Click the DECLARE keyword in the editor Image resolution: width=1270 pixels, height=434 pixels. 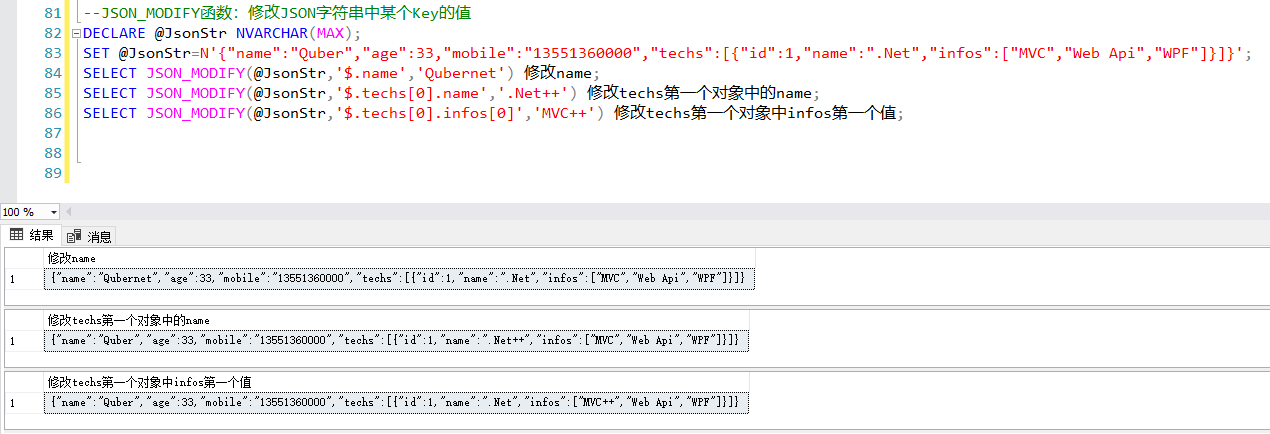115,34
